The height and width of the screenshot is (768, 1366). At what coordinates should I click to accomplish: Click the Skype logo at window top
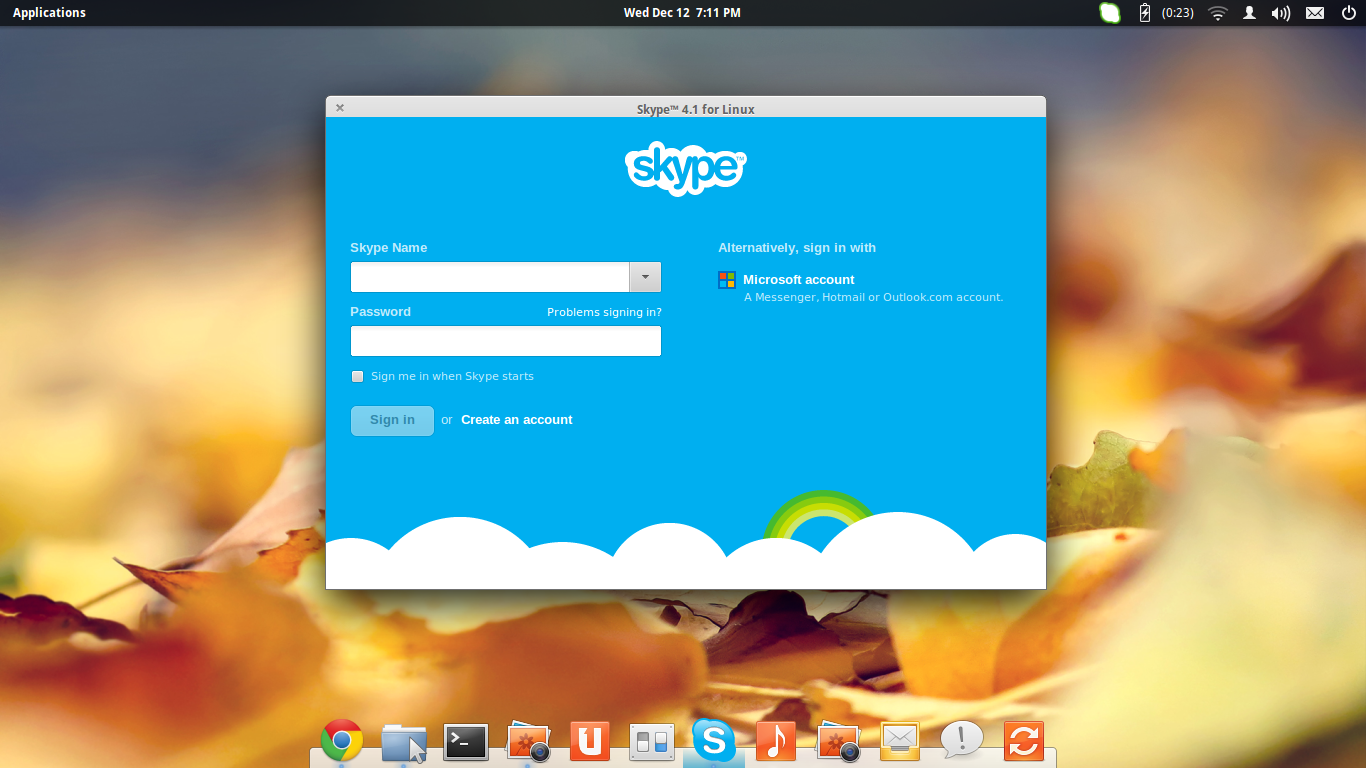[686, 168]
